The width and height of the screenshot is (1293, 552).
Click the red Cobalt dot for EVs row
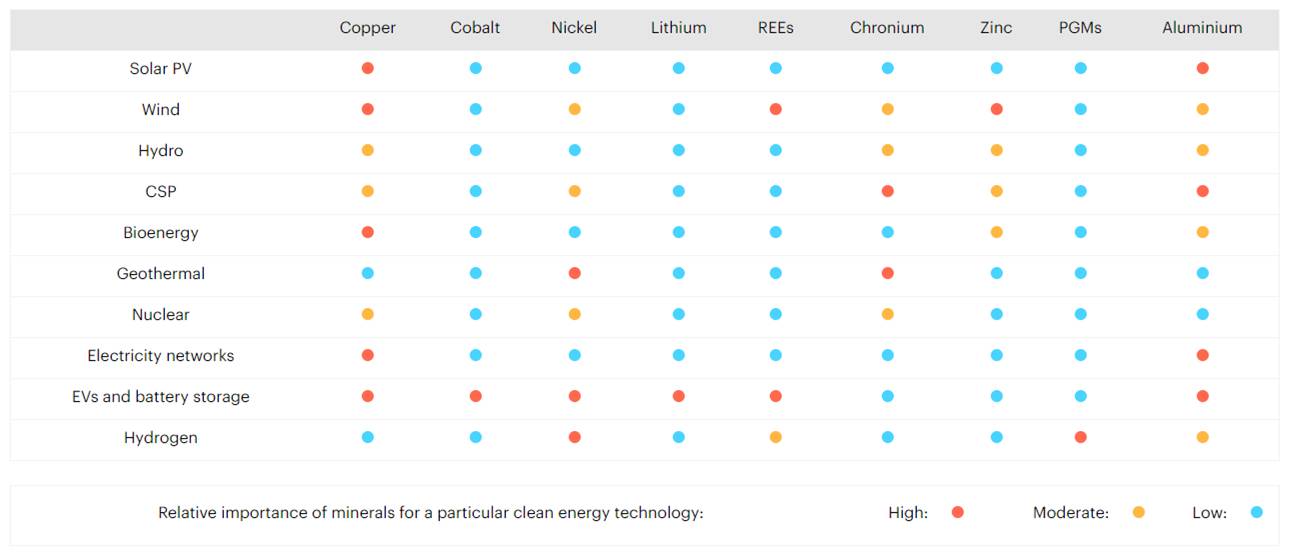coord(476,396)
